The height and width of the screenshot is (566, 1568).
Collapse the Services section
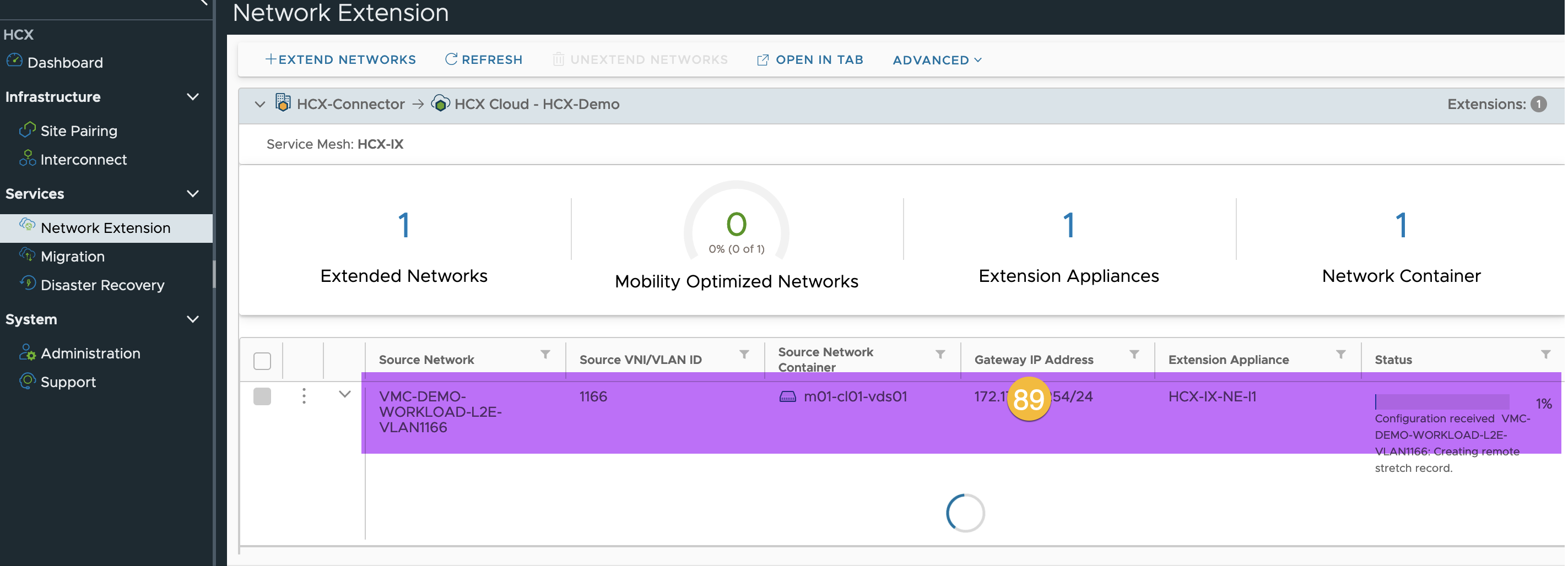pyautogui.click(x=193, y=194)
